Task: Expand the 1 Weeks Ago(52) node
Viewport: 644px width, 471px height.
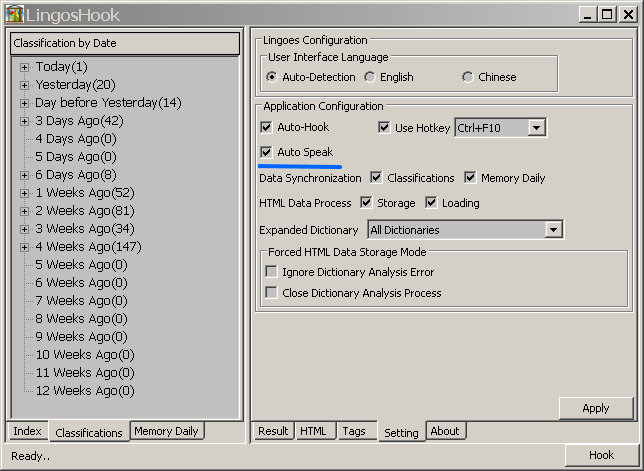Action: coord(24,193)
